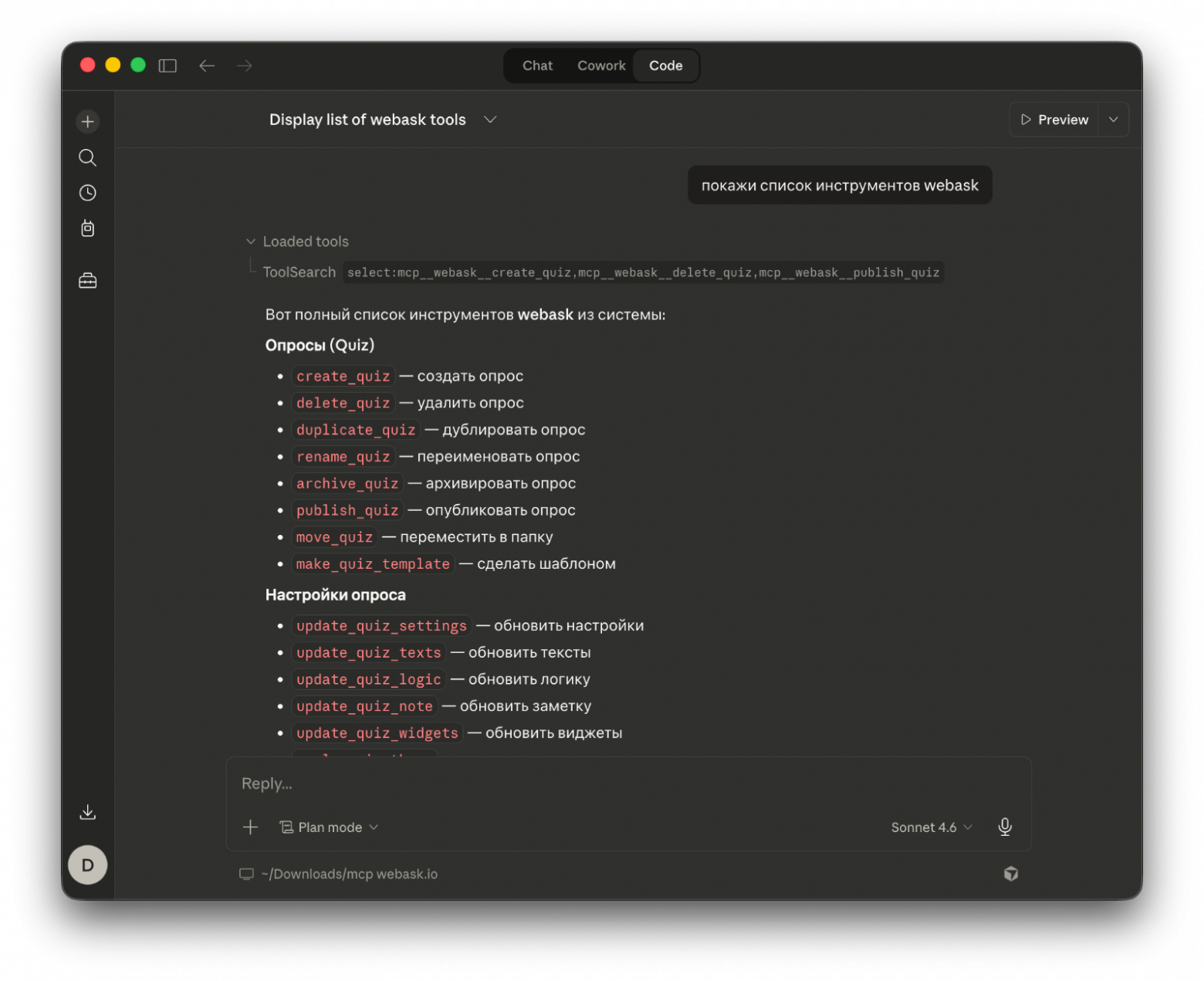Screen dimensions: 1204x981
Task: Open the robot agents icon in sidebar
Action: point(87,228)
